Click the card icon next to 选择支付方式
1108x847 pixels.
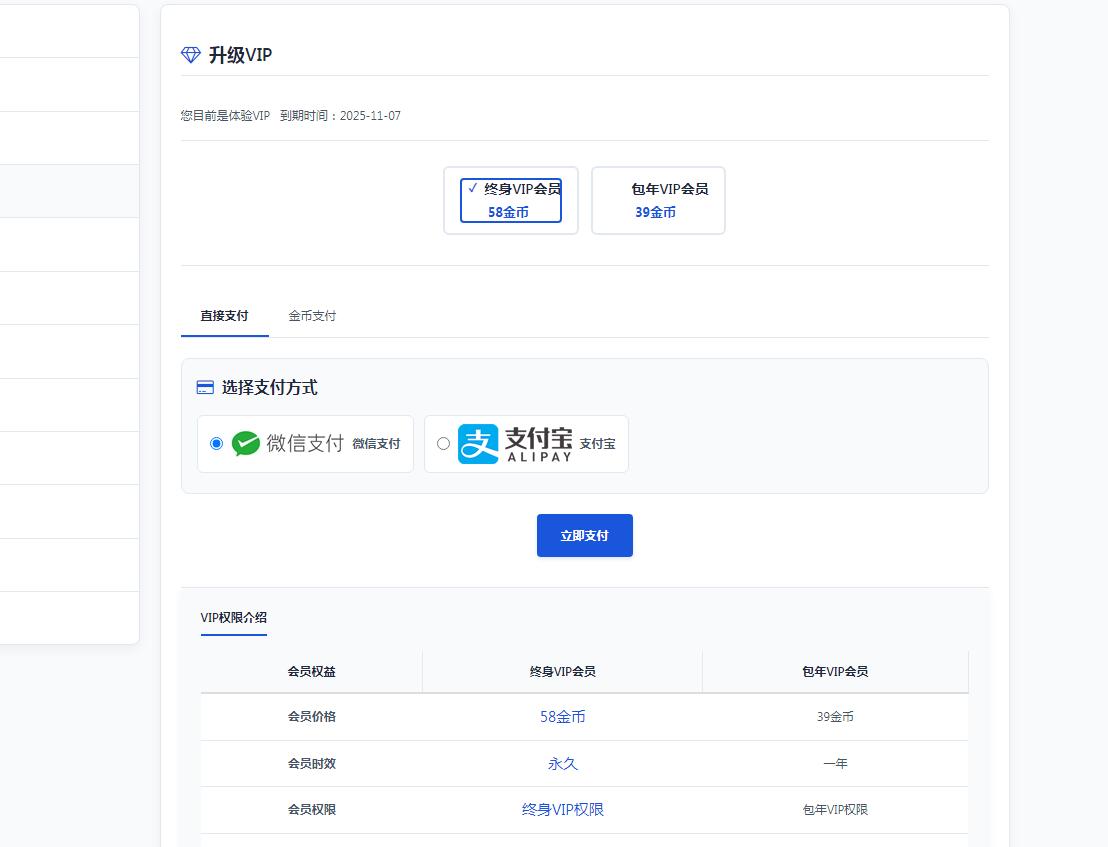(205, 387)
